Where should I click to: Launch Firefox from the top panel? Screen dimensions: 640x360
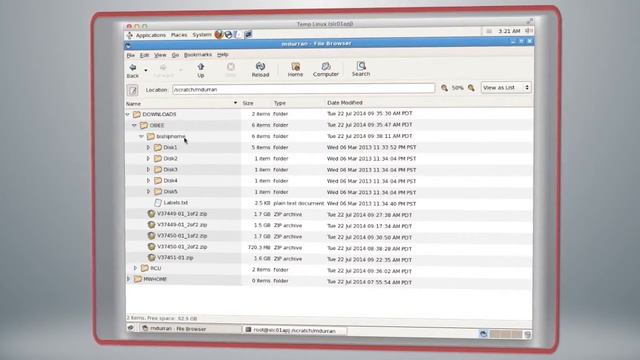(x=218, y=35)
